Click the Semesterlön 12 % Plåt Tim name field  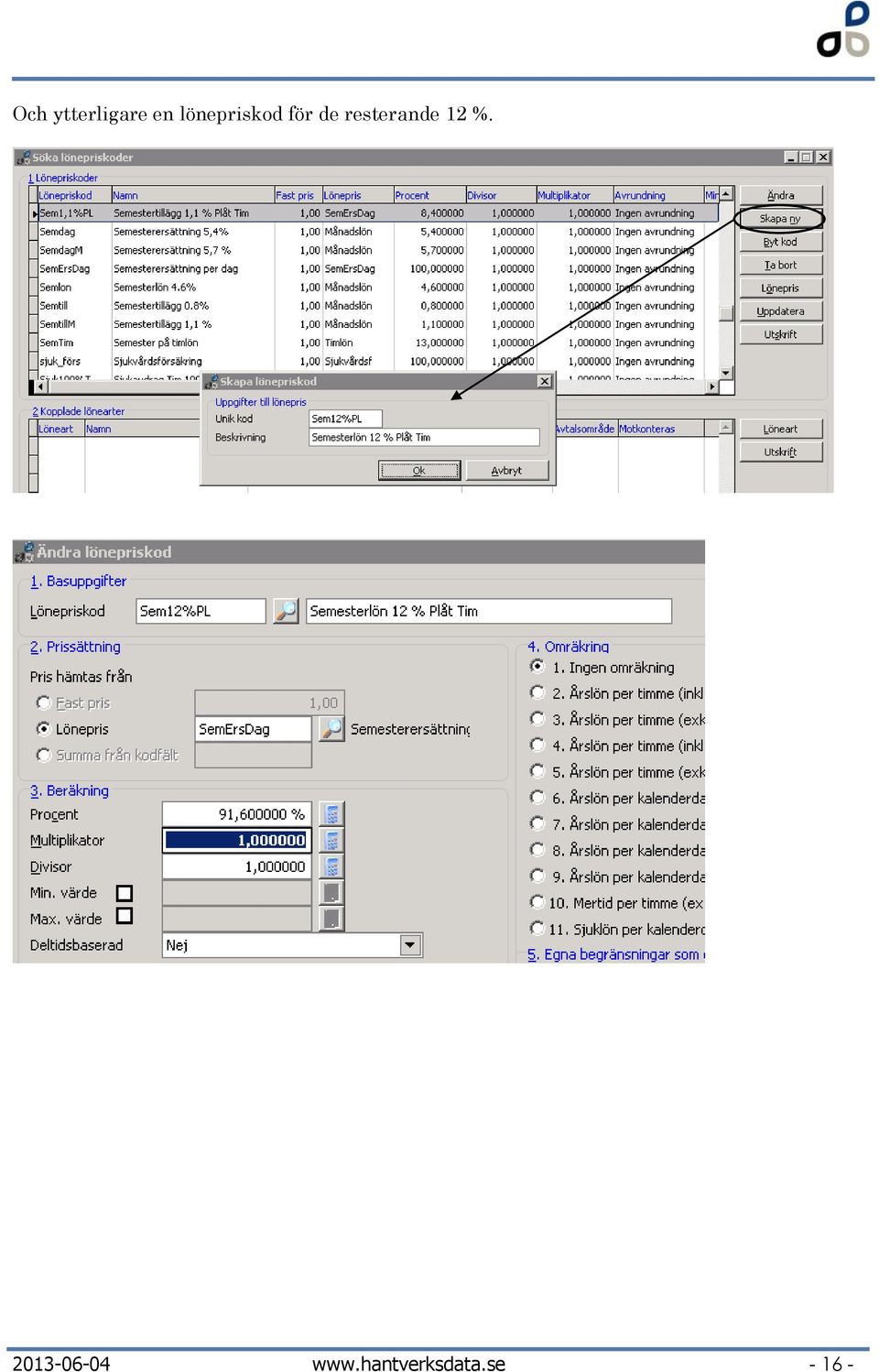tap(489, 611)
